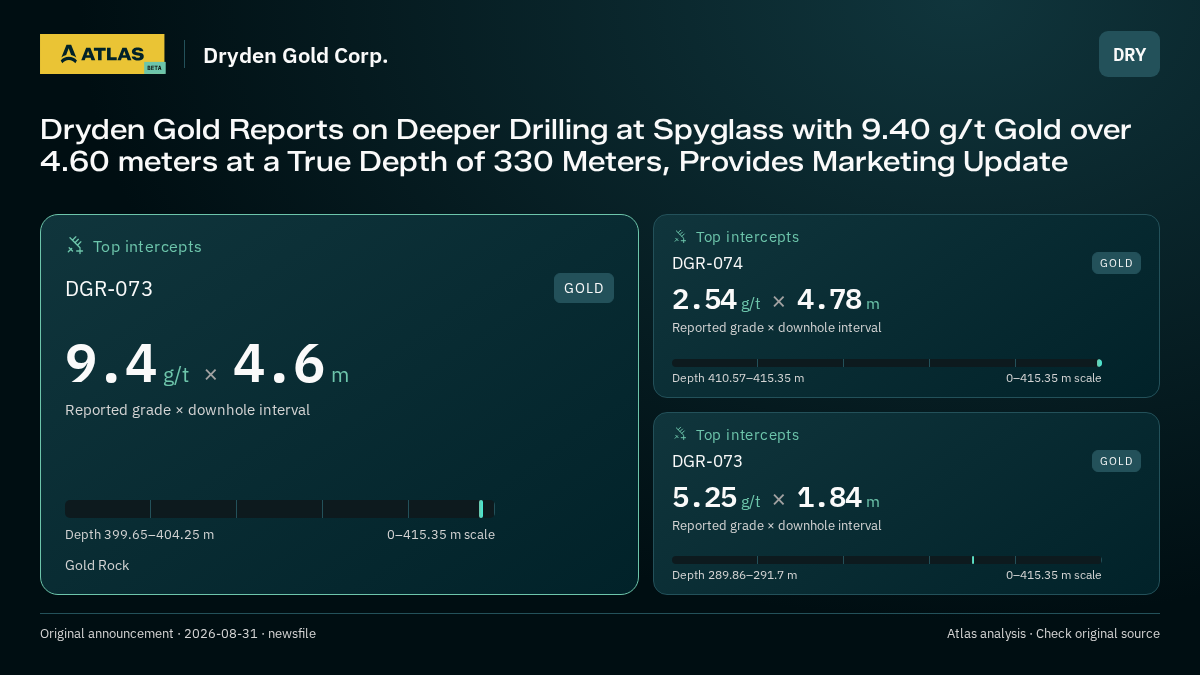Viewport: 1200px width, 675px height.
Task: Click the 0–415.35 m scale label in the DGR-074 card
Action: (x=1053, y=378)
